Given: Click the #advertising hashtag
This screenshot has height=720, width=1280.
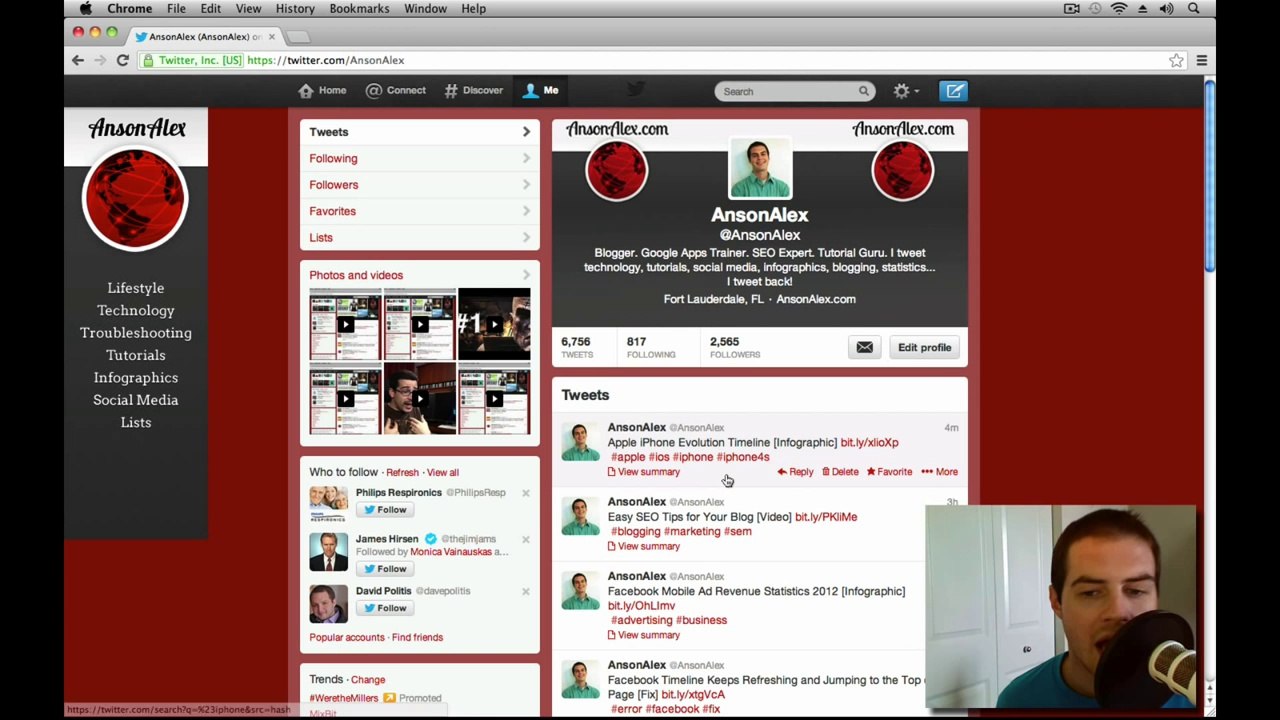Looking at the screenshot, I should coord(642,620).
